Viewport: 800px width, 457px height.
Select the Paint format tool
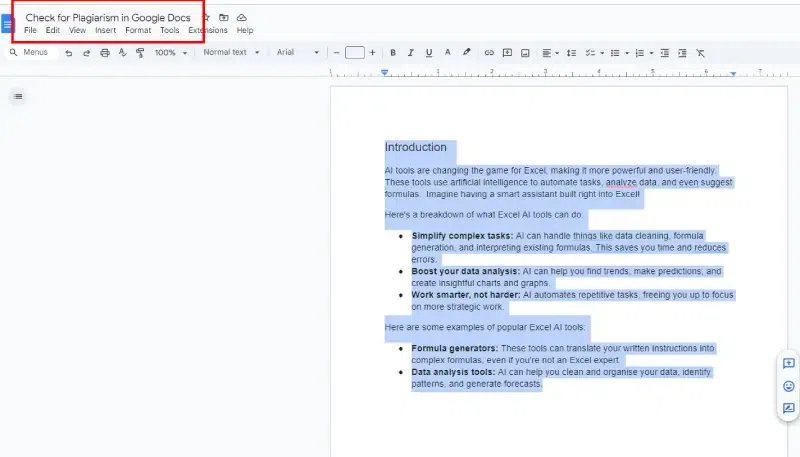coord(140,53)
